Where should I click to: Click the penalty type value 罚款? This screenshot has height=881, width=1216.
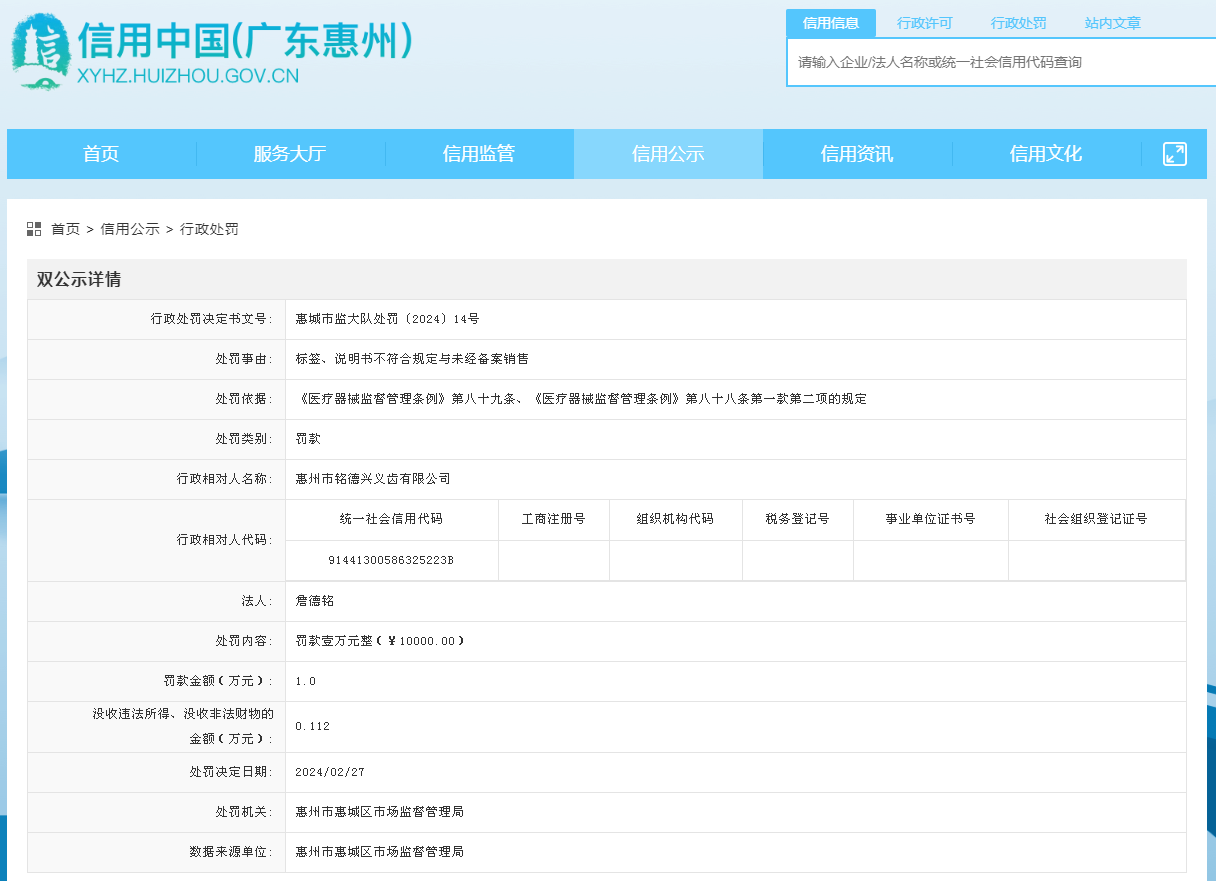coord(308,439)
